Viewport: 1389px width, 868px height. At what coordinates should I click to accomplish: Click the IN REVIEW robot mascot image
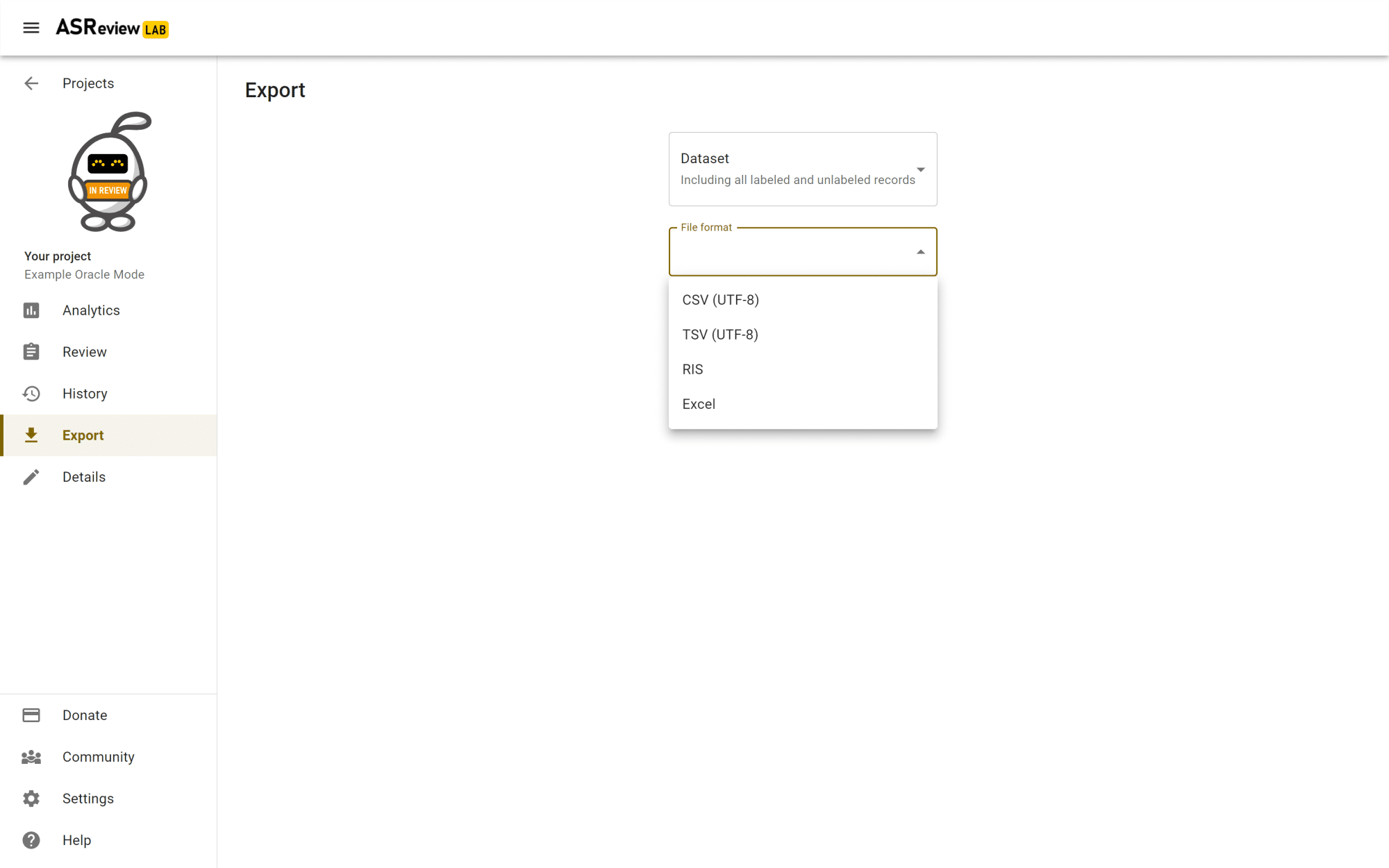pyautogui.click(x=109, y=172)
